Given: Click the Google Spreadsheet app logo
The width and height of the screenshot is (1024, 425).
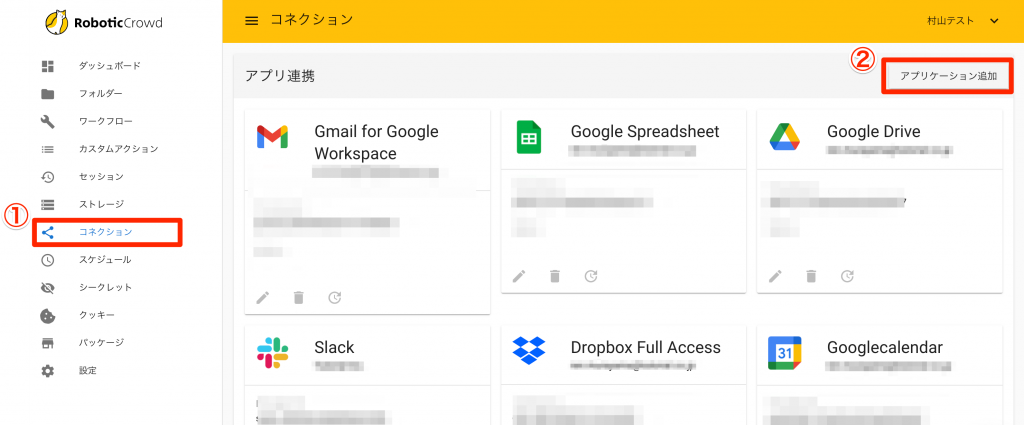Looking at the screenshot, I should [528, 136].
